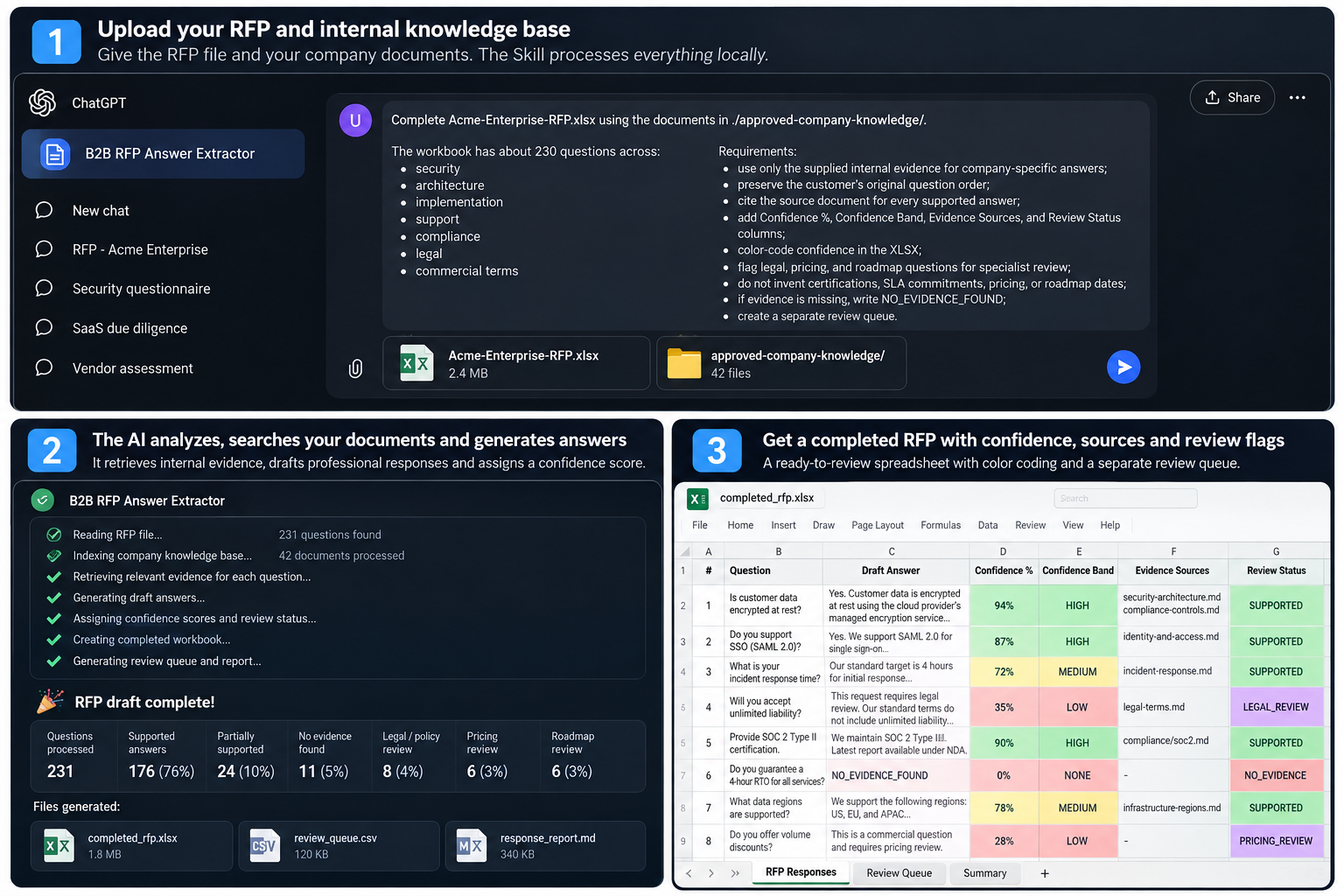The height and width of the screenshot is (896, 1344).
Task: Open the Review ribbon tab
Action: tap(1030, 525)
